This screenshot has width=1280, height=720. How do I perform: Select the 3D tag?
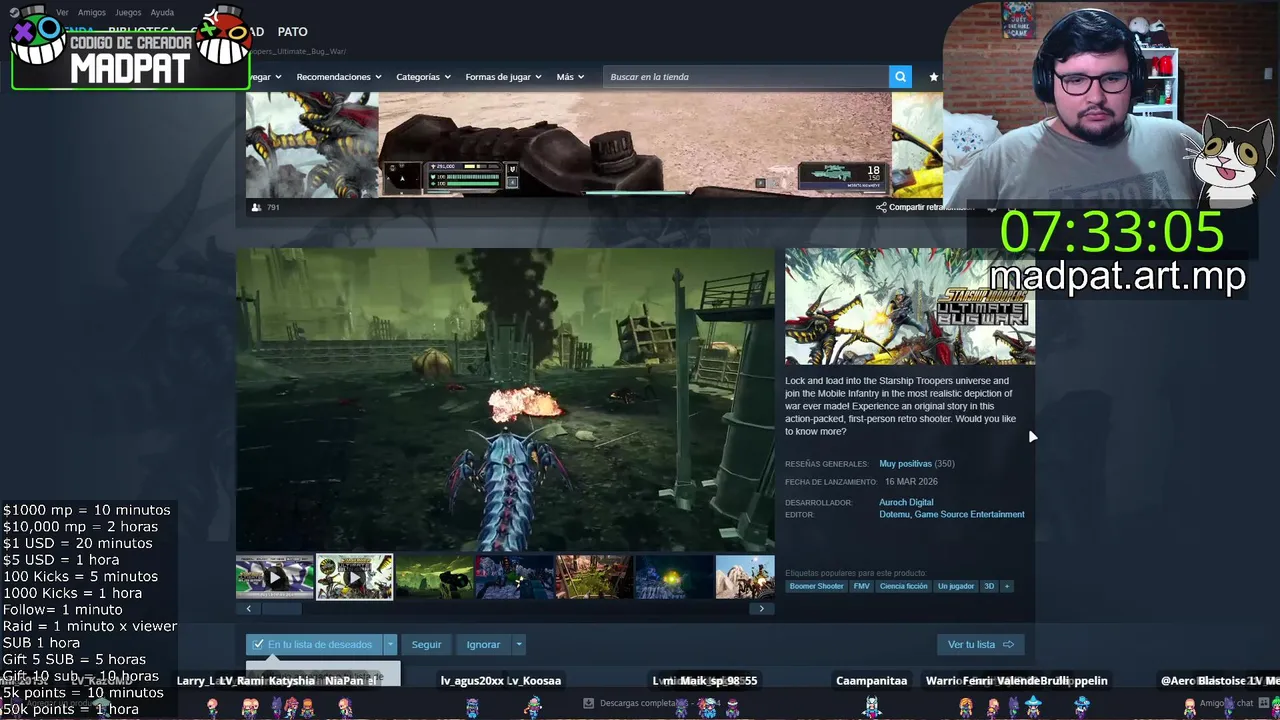[989, 586]
